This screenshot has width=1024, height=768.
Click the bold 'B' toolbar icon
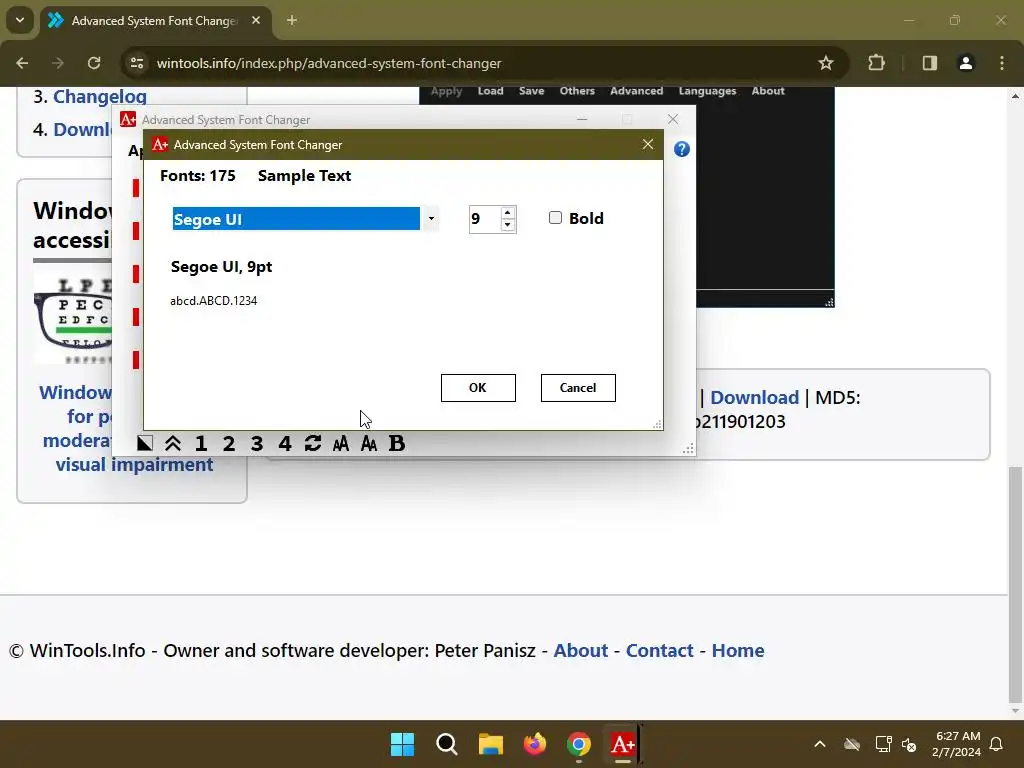tap(396, 443)
